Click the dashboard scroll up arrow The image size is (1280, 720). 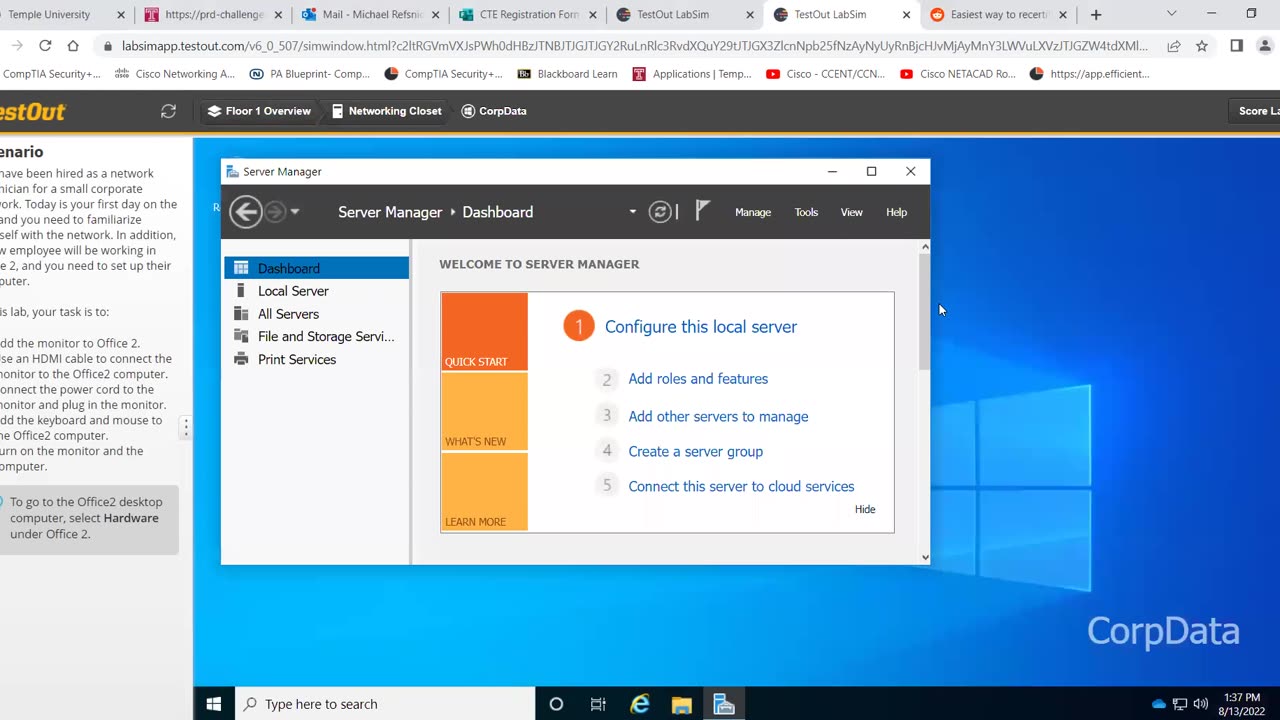[x=924, y=246]
